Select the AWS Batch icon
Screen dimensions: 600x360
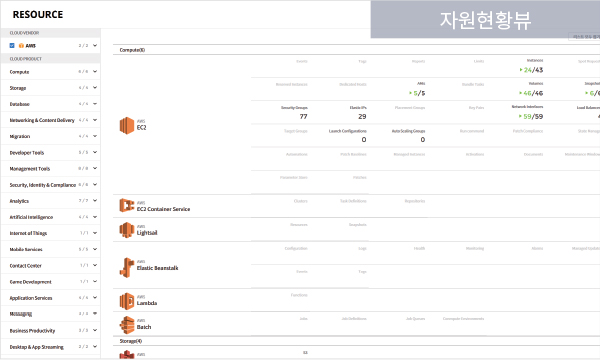coord(127,325)
